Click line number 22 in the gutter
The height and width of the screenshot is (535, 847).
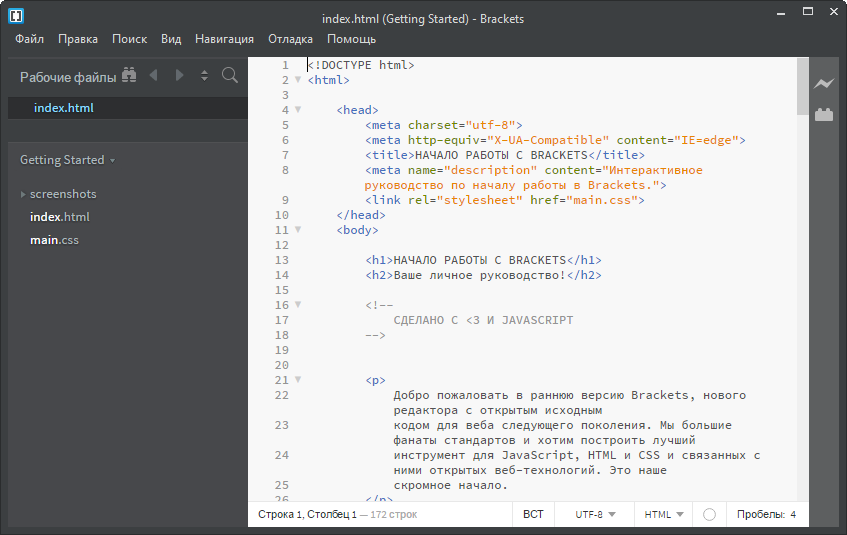coord(281,395)
